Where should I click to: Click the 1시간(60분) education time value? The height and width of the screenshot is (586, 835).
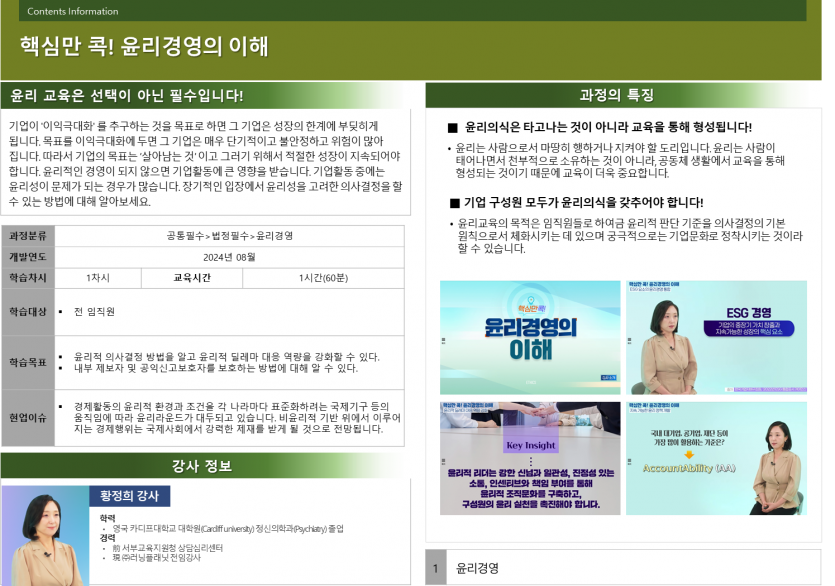(323, 277)
